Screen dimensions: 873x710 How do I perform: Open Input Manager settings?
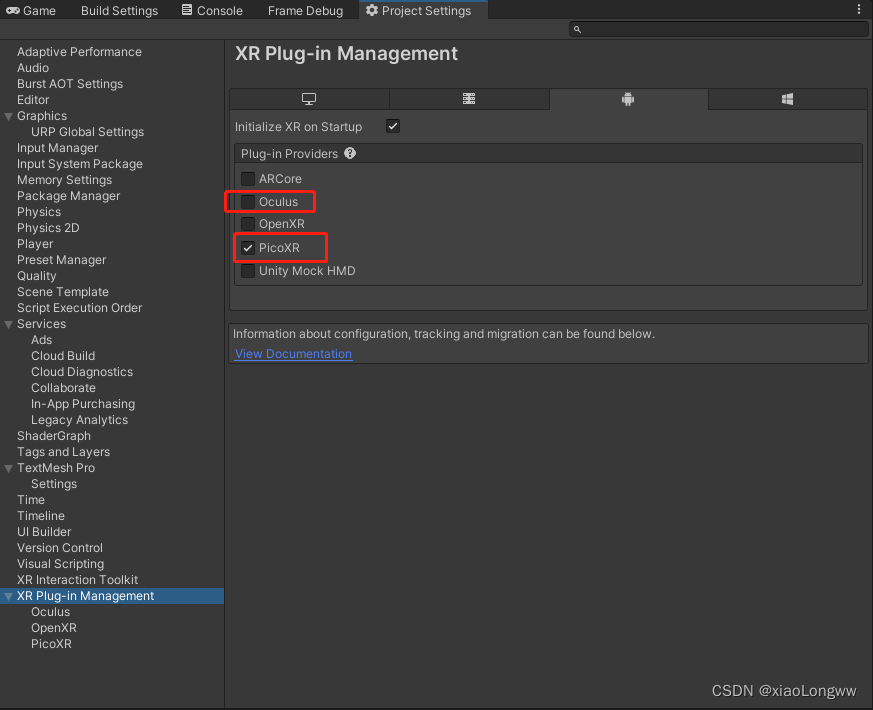coord(57,148)
